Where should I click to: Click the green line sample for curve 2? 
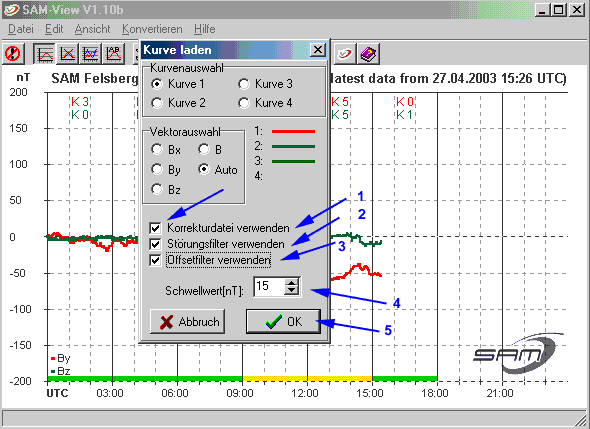pos(293,147)
